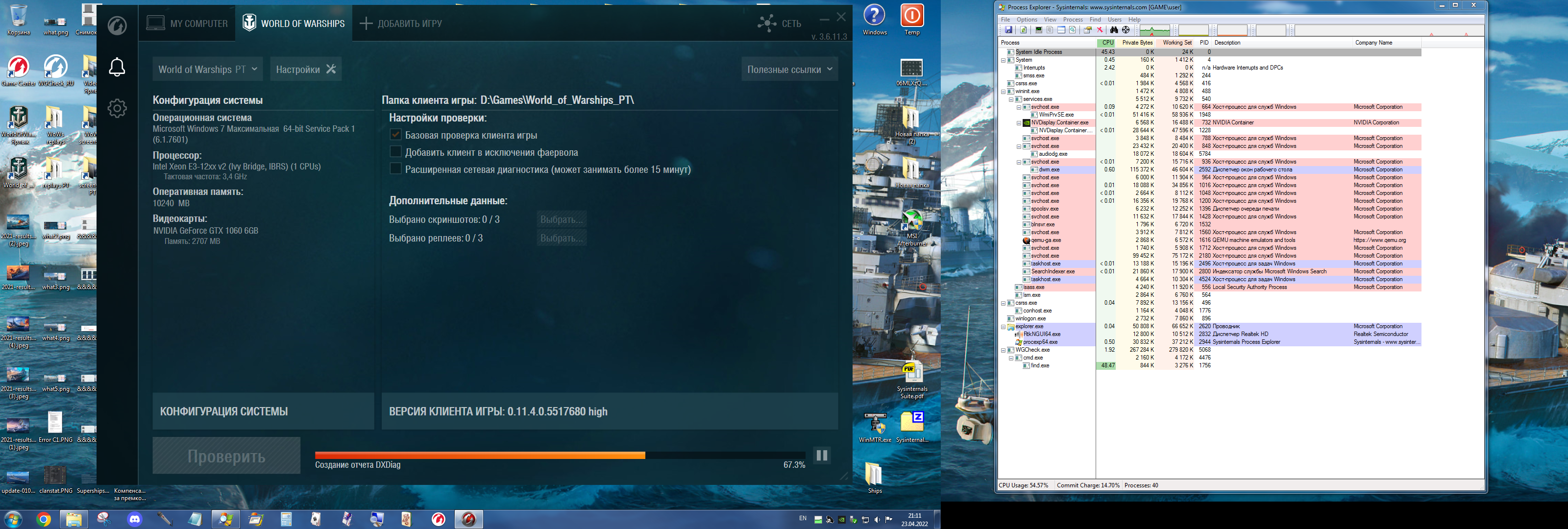Collapse the wininit.exe tree node
The image size is (1568, 529).
(x=1003, y=91)
